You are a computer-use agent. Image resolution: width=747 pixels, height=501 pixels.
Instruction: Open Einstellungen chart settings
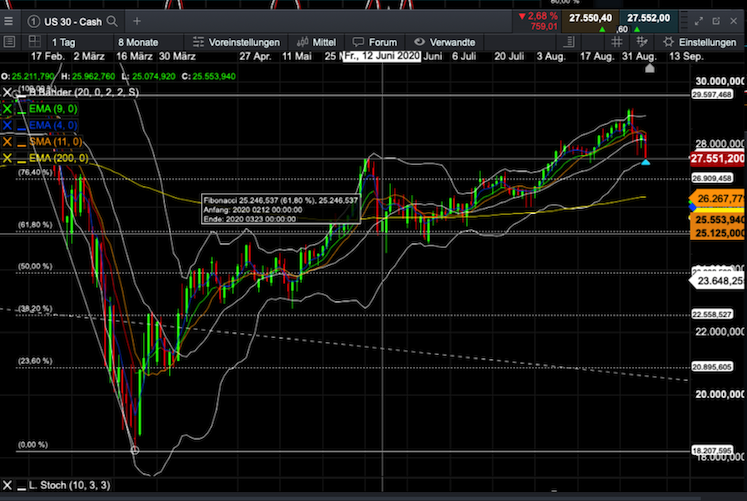[x=700, y=42]
